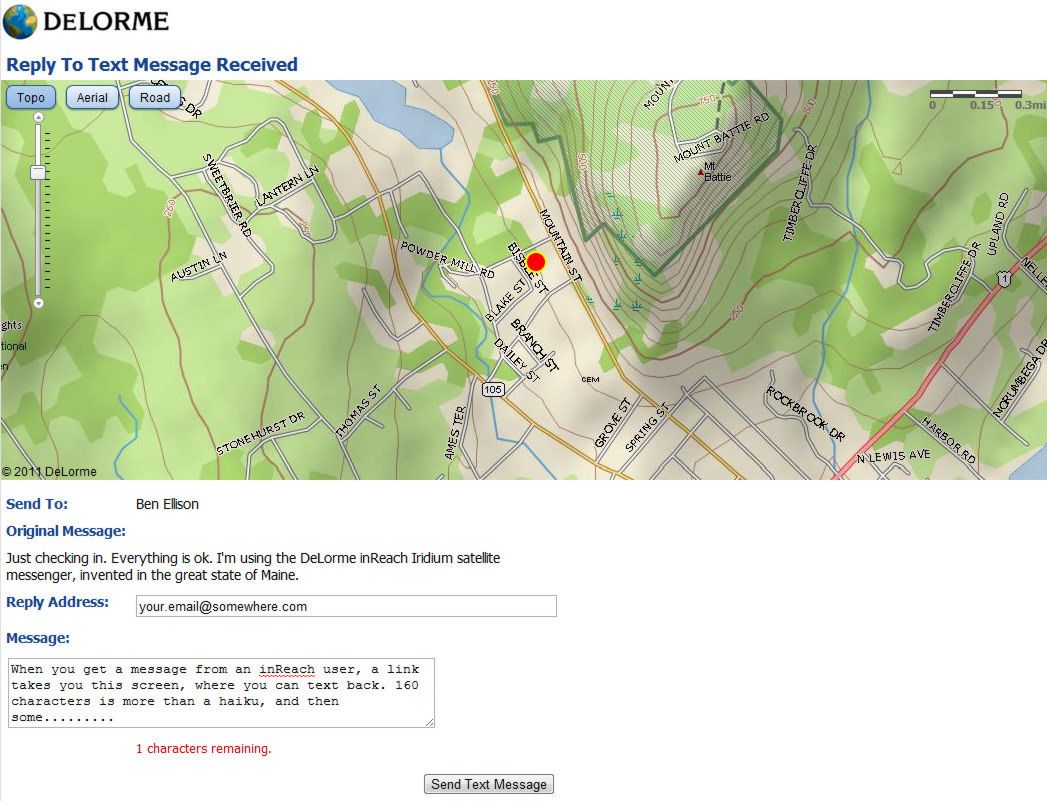
Task: Click the map zoom slider handle
Action: (38, 172)
